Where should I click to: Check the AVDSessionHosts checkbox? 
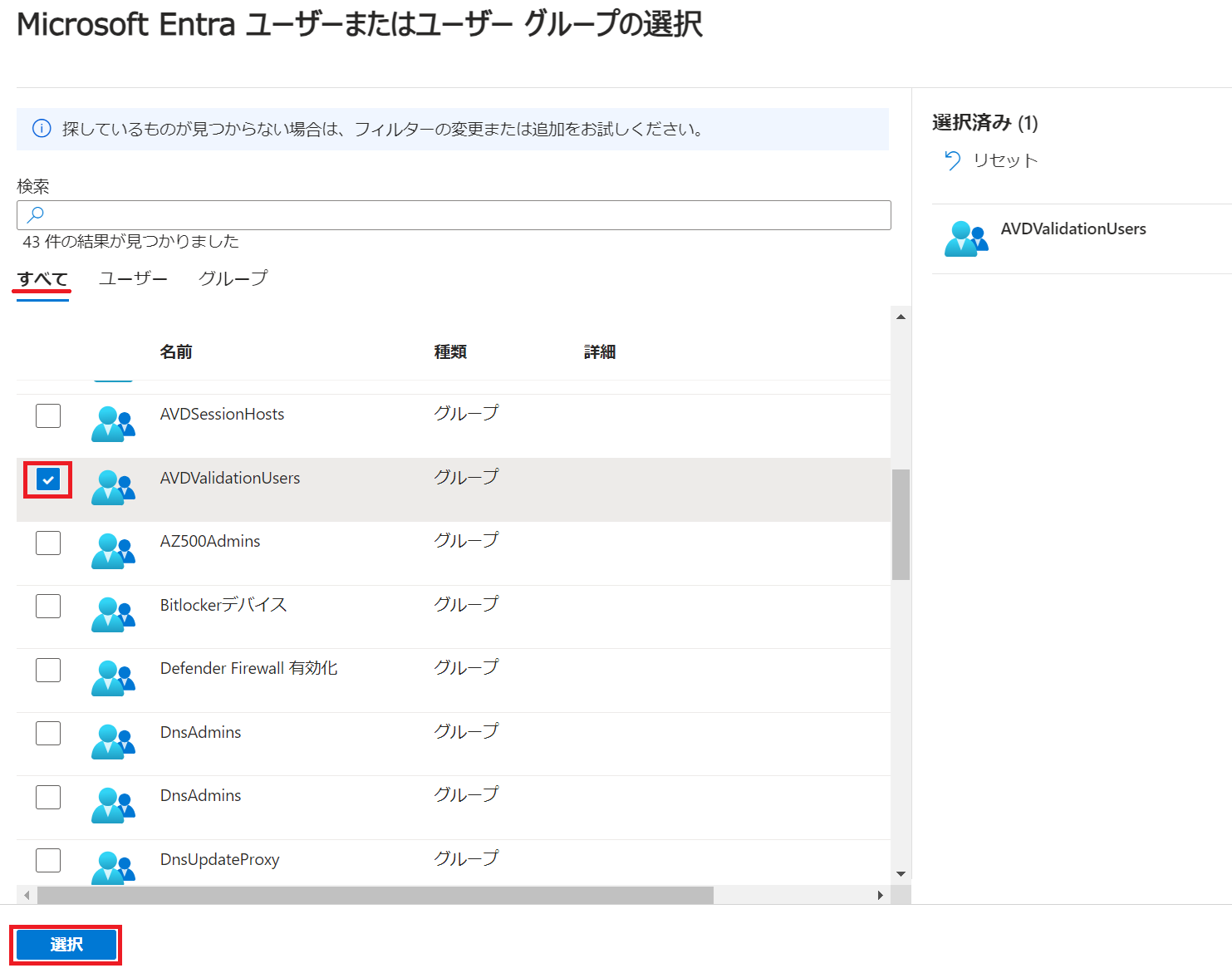48,415
